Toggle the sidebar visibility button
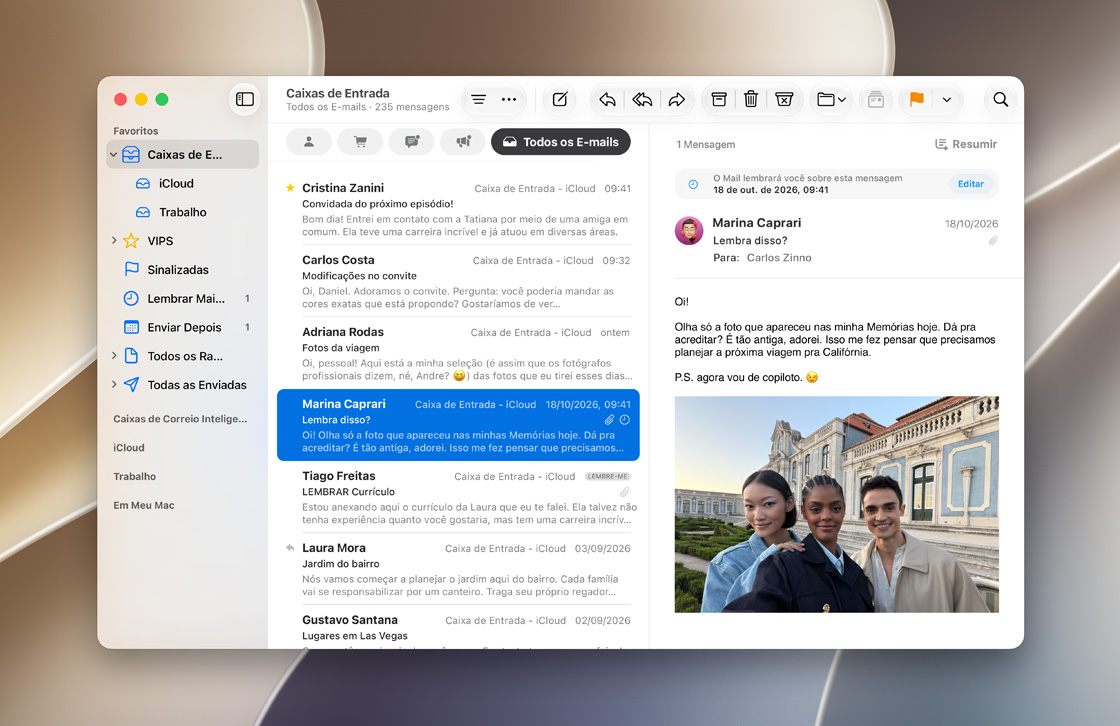1120x726 pixels. point(244,99)
